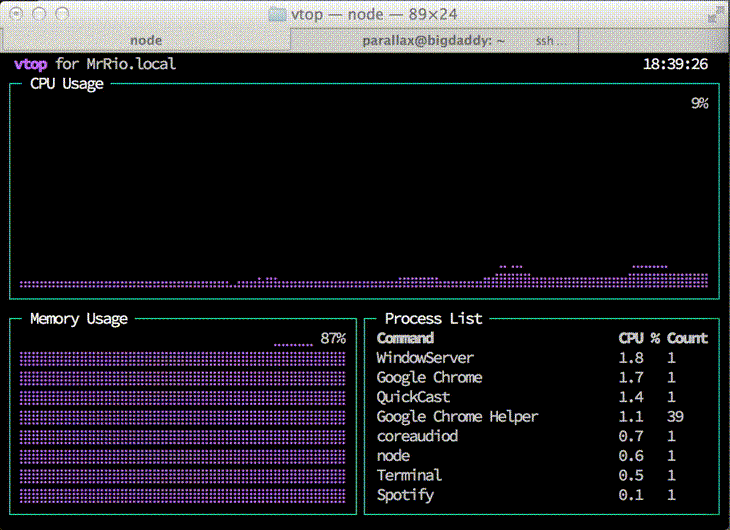
Task: Click the Command column header
Action: pos(405,338)
